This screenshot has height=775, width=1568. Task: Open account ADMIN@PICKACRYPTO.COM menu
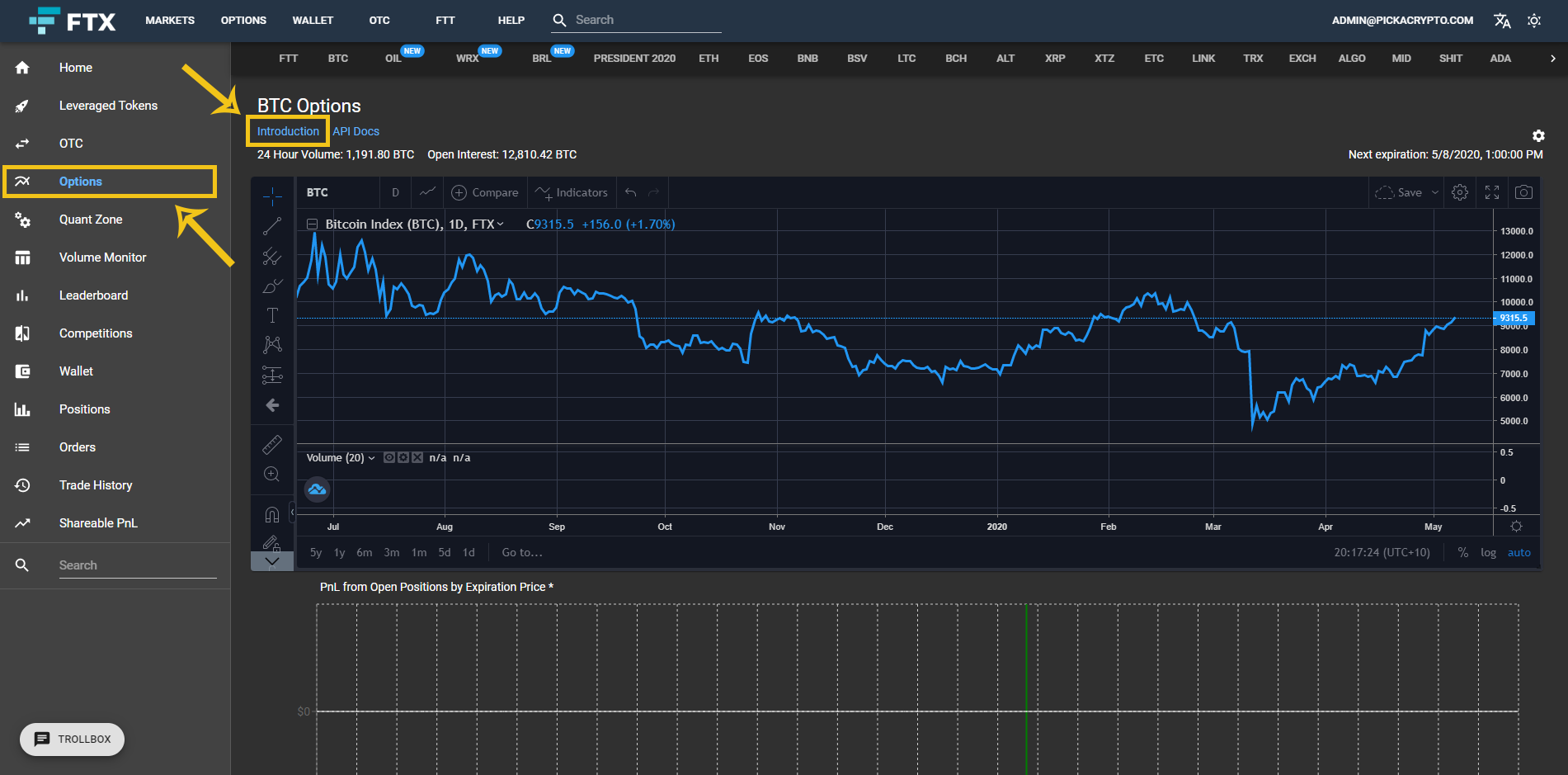(x=1402, y=21)
